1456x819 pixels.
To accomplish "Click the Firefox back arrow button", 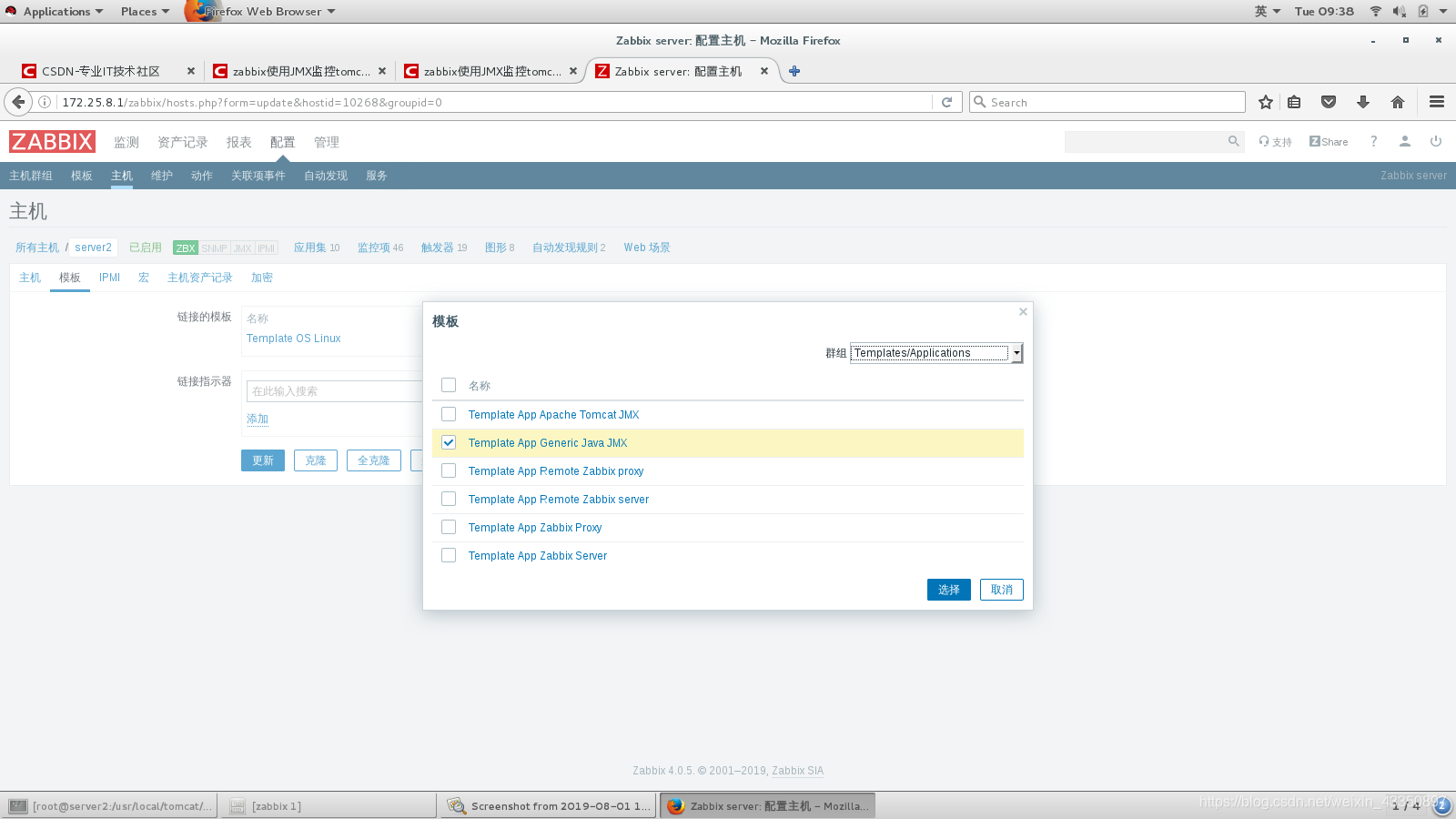I will click(x=18, y=102).
